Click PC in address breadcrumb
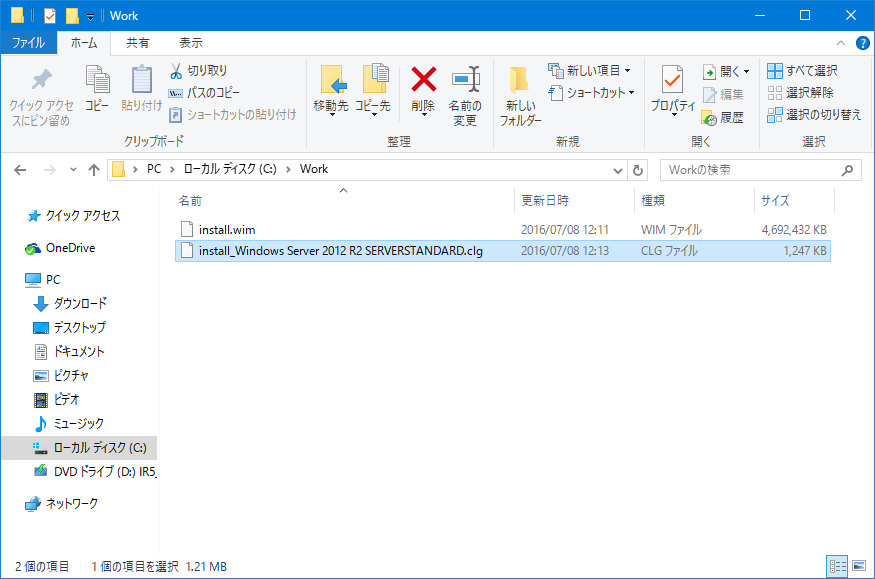 [154, 169]
